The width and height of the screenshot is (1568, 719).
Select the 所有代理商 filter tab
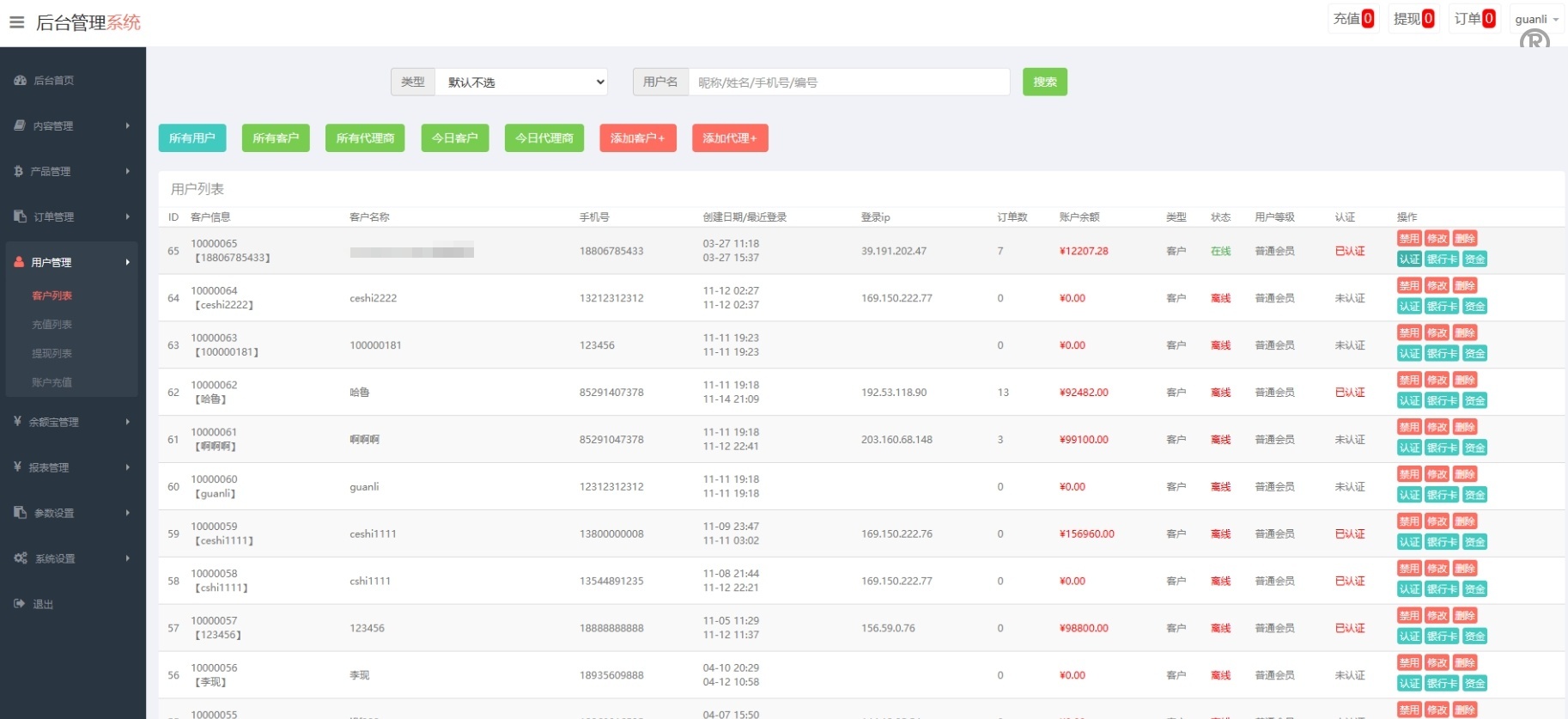tap(365, 138)
